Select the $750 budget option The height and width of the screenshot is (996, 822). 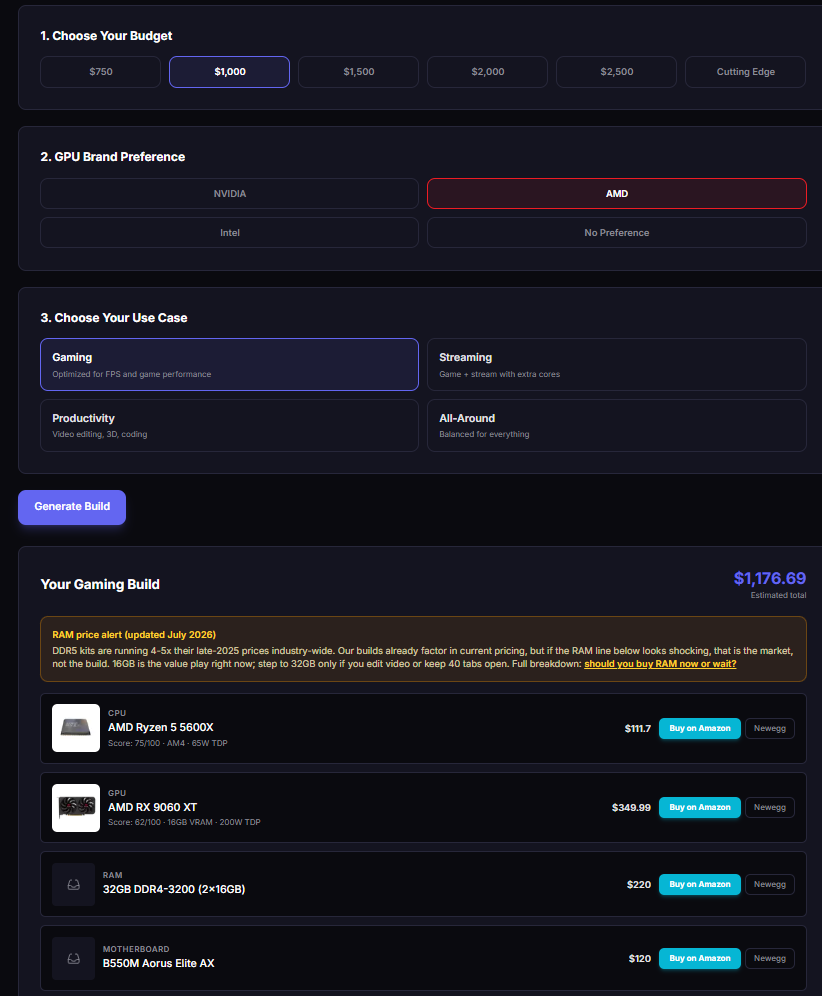coord(100,72)
